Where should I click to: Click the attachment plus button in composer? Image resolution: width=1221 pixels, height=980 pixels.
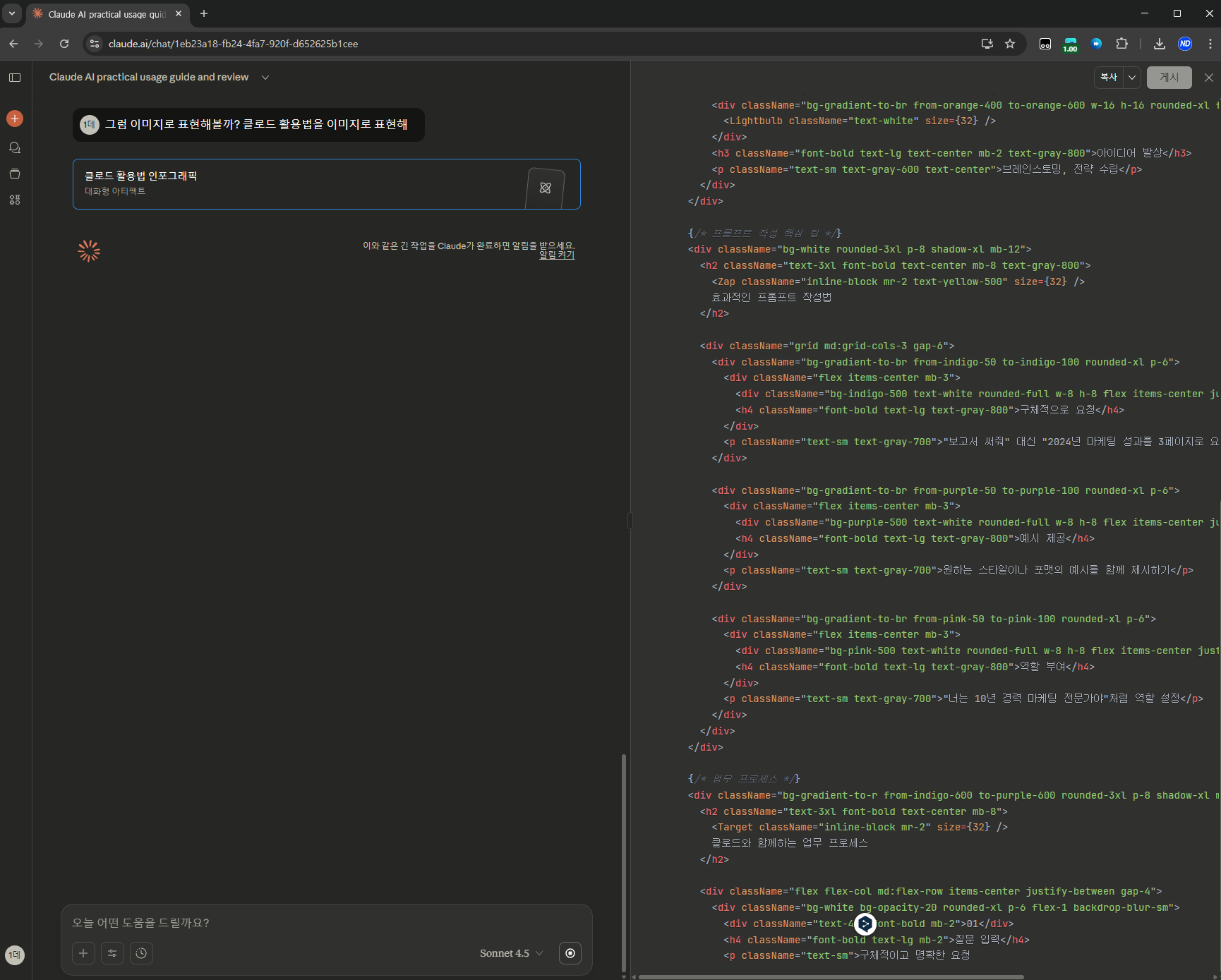83,953
